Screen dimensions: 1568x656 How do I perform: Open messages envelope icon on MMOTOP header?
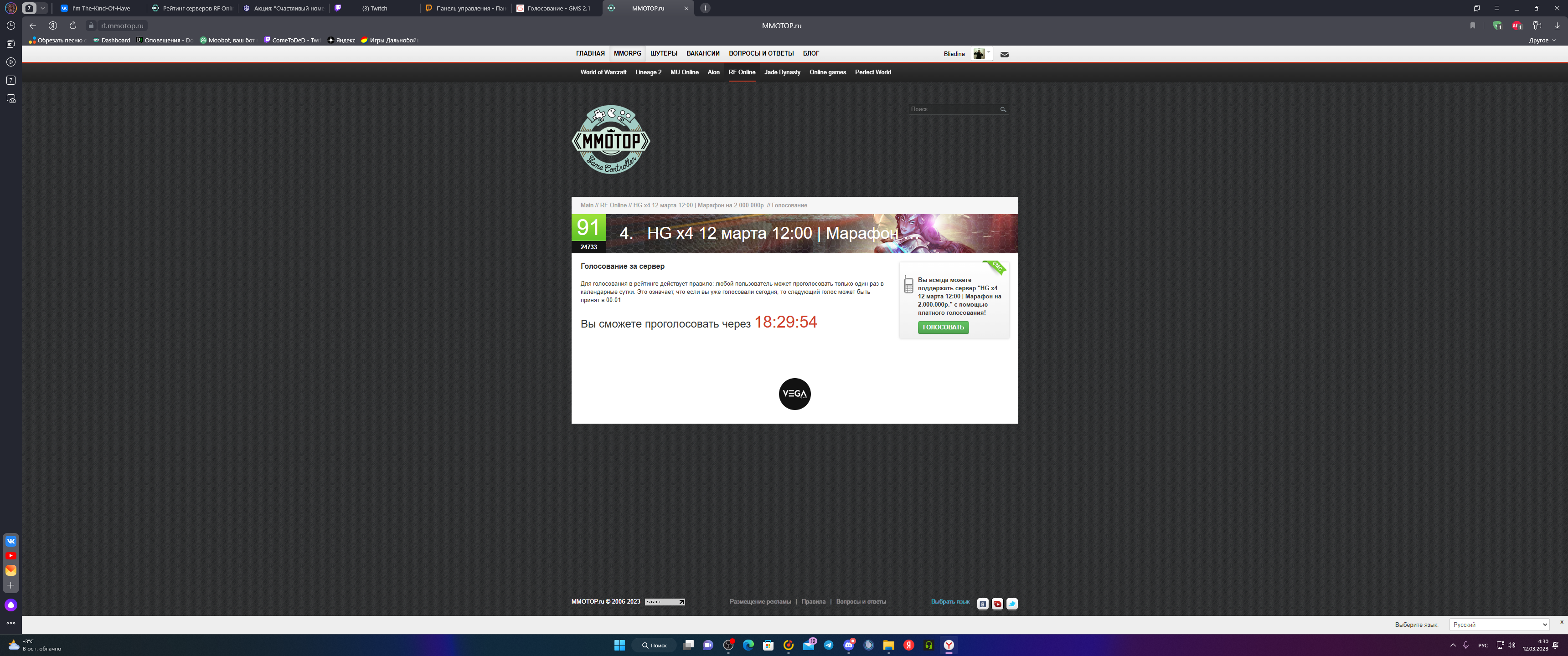pos(1004,54)
